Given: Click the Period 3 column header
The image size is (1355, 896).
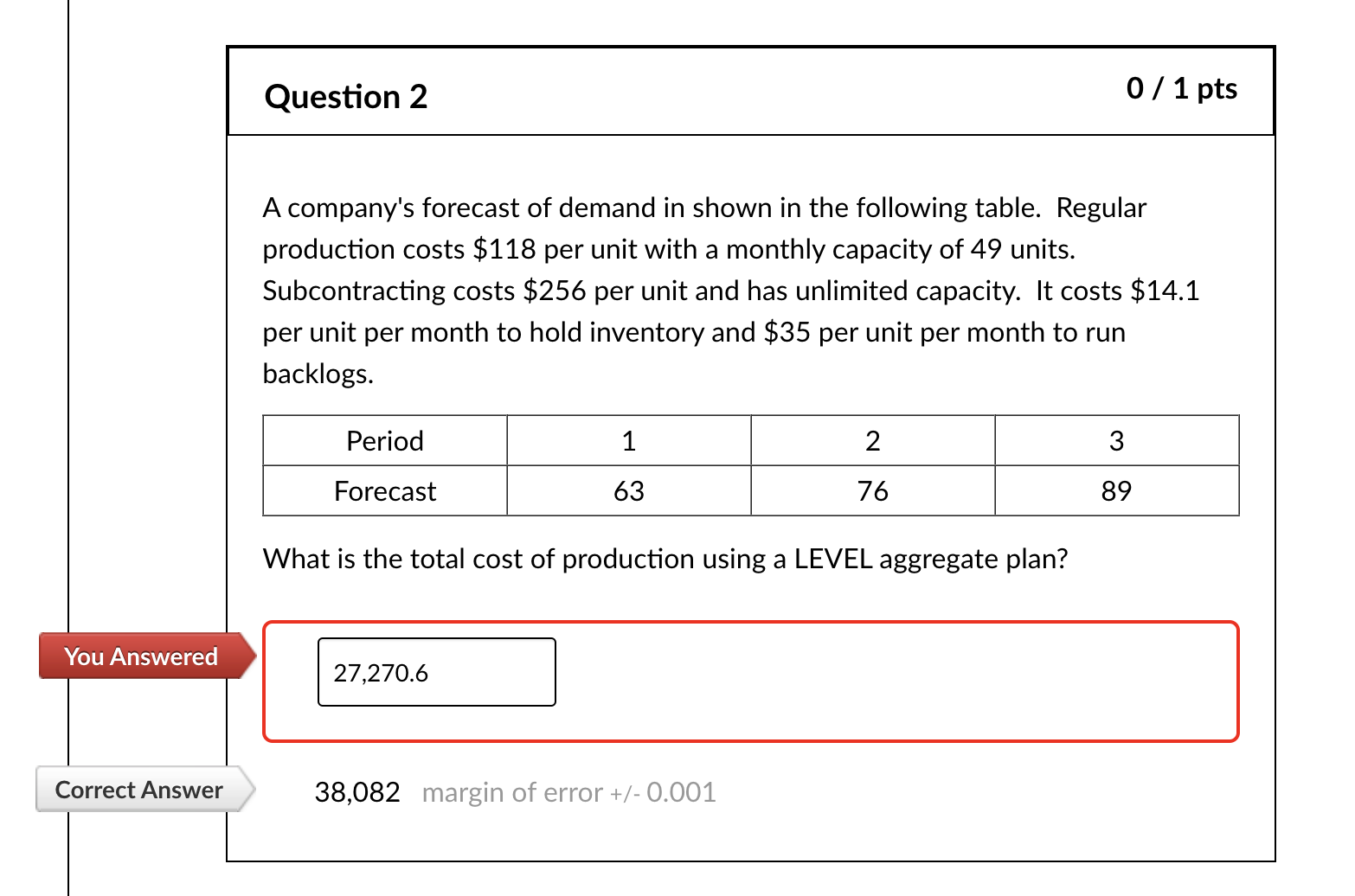Looking at the screenshot, I should (1117, 440).
